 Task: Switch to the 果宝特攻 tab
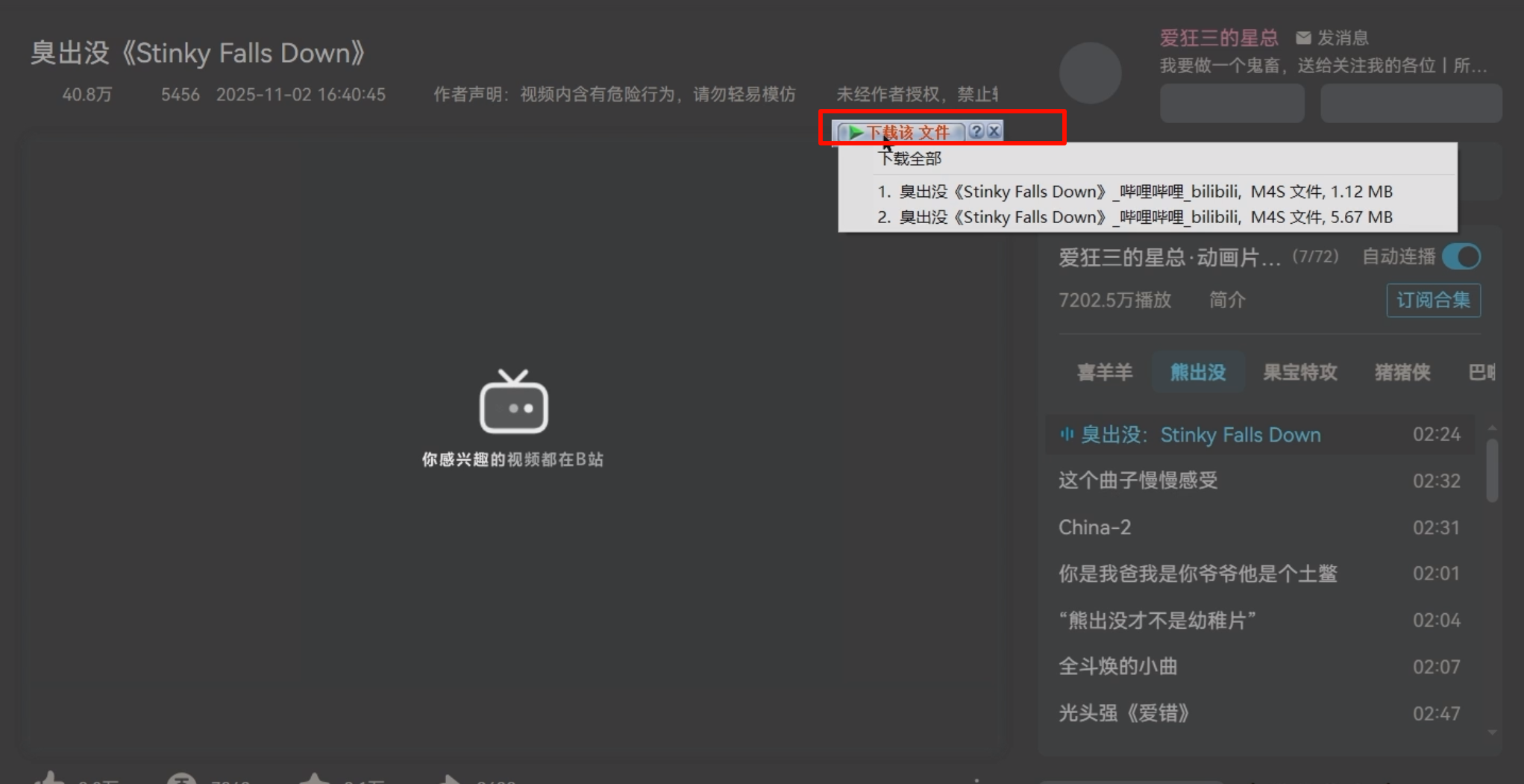[1300, 372]
